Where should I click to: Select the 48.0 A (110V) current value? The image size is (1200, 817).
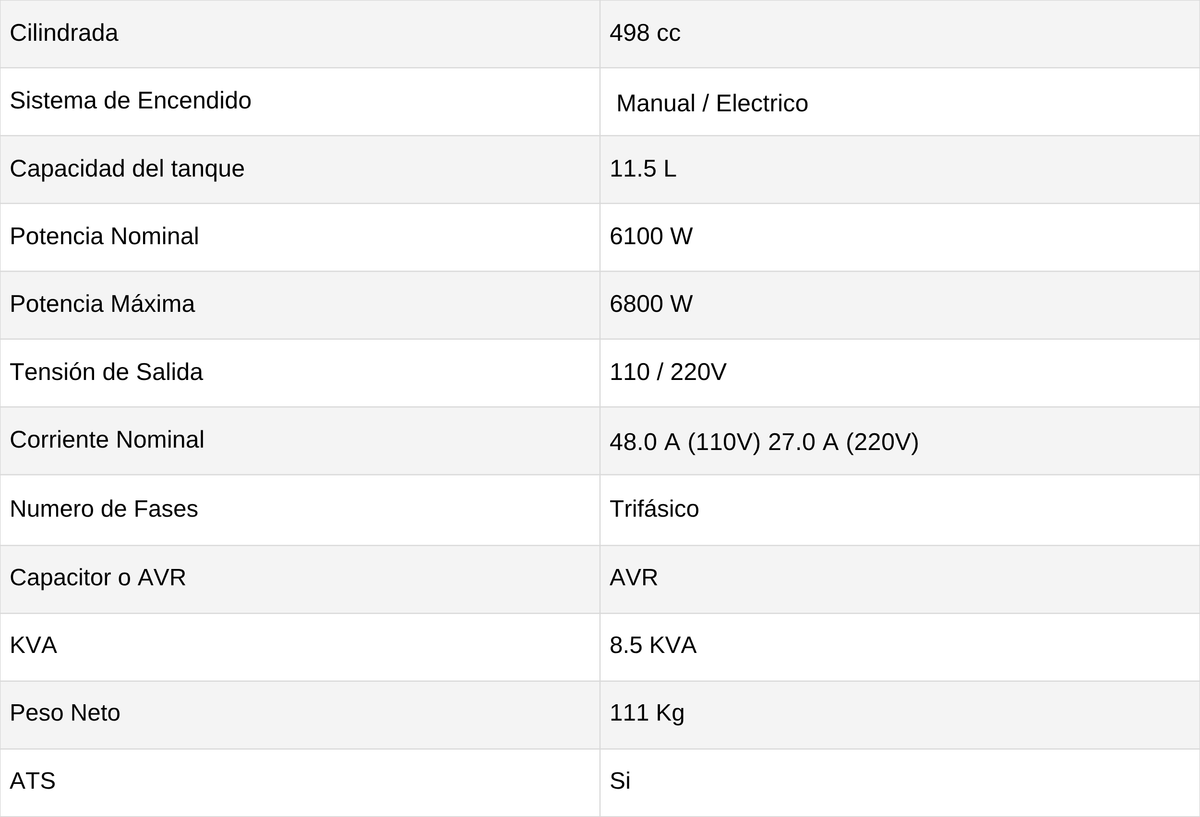tap(686, 442)
